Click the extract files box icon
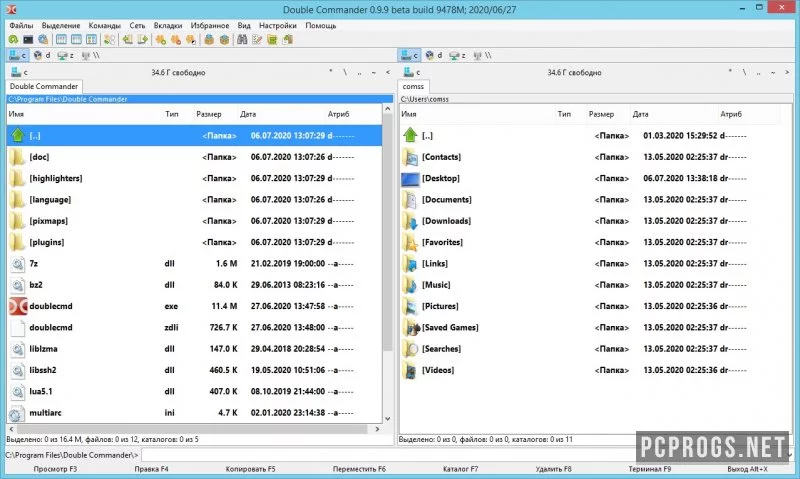 224,40
